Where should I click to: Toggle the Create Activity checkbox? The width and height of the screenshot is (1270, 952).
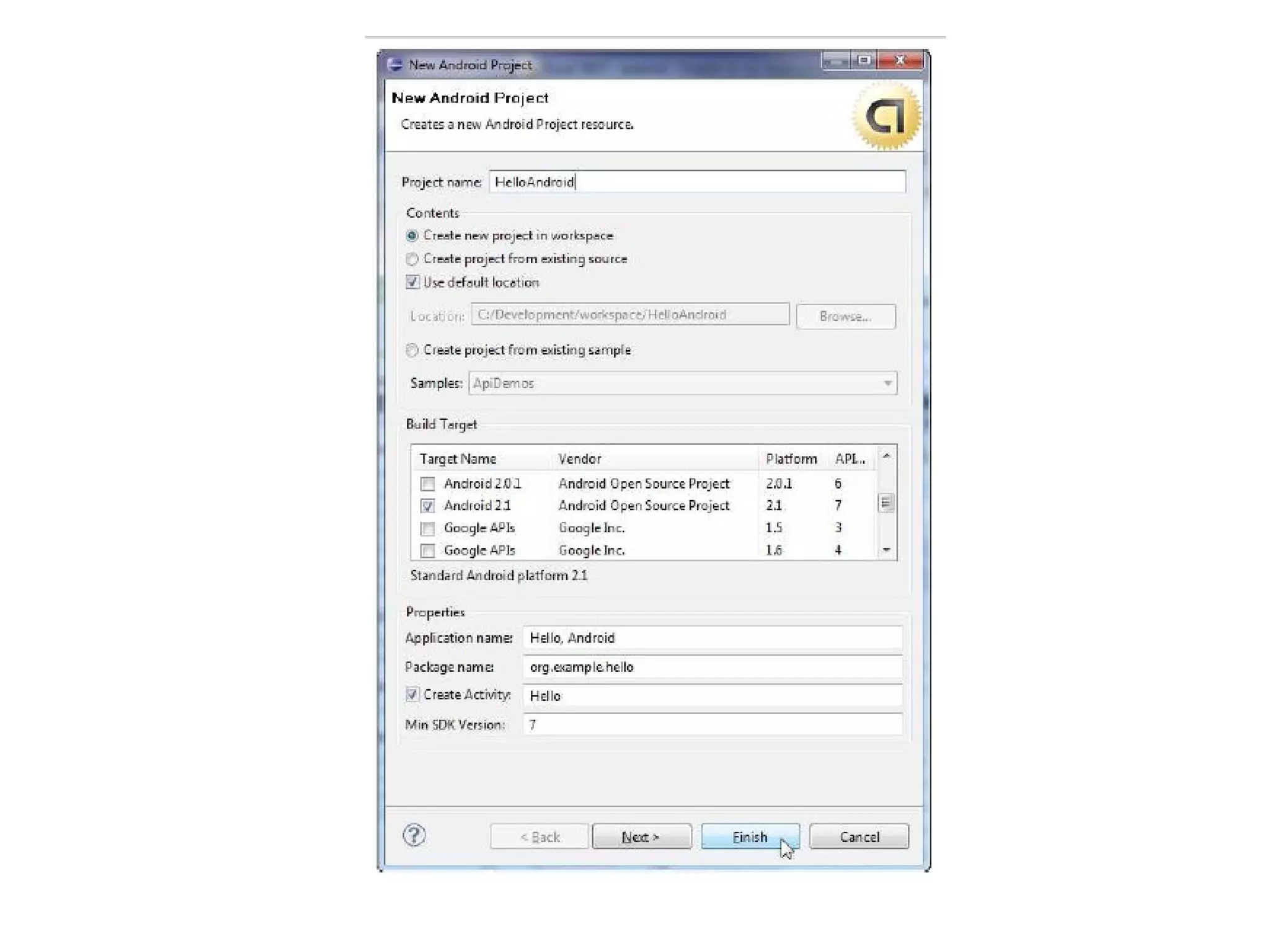coord(412,695)
